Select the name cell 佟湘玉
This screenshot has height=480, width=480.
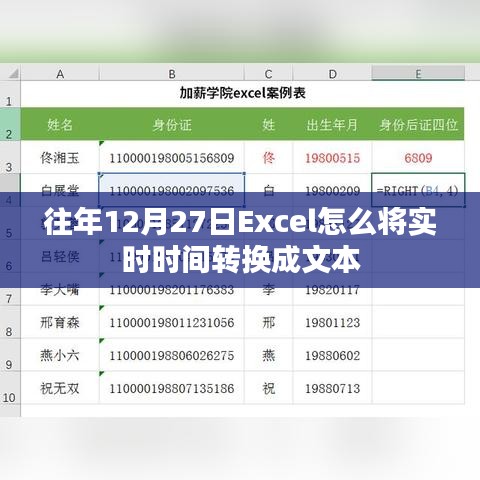(60, 157)
